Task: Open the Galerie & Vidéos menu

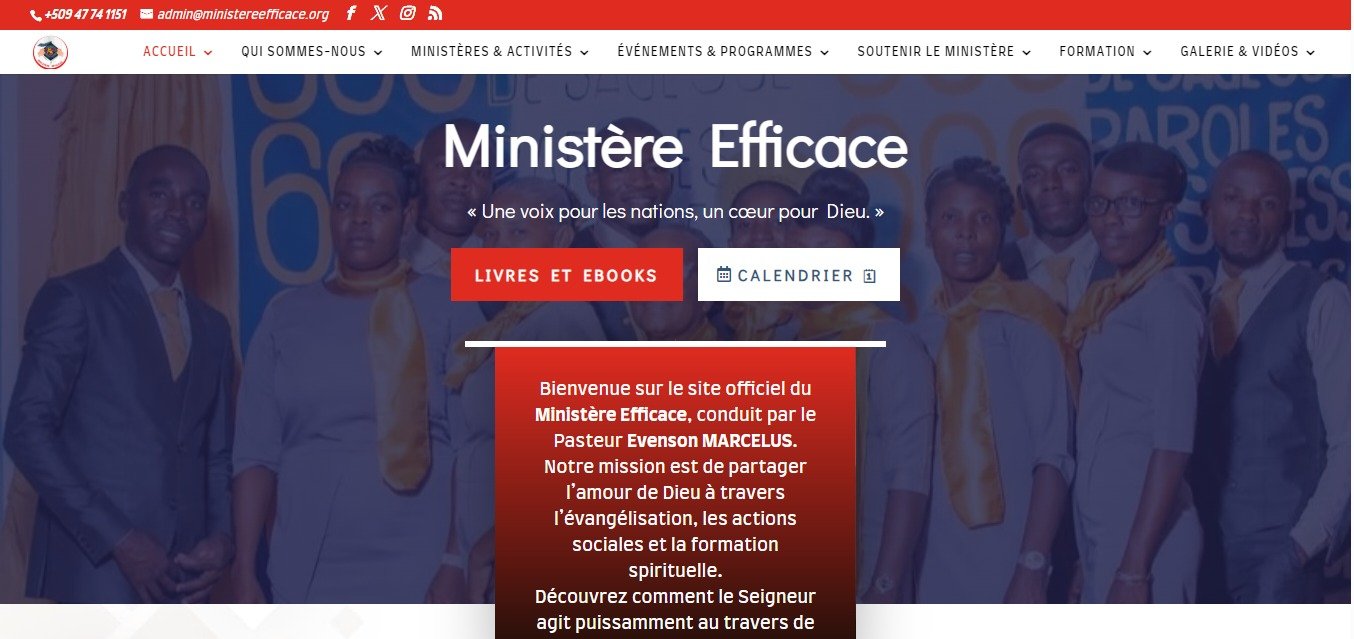Action: [1248, 52]
